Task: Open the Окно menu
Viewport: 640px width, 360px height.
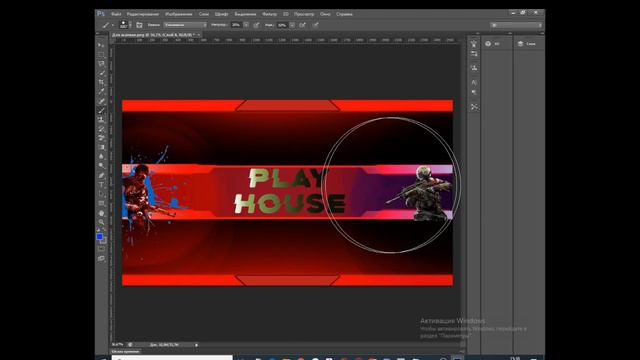Action: (325, 14)
